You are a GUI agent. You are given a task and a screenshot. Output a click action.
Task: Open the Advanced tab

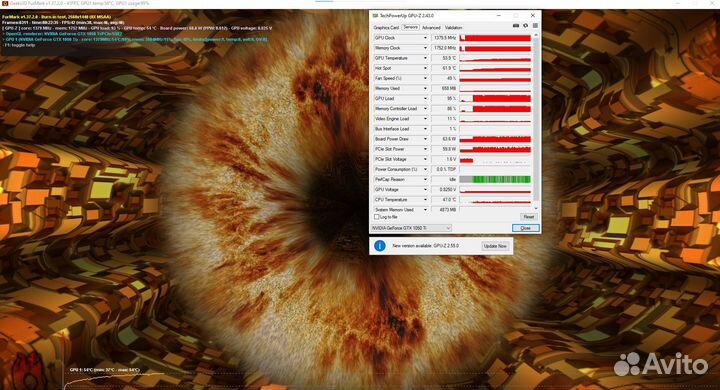pyautogui.click(x=431, y=28)
